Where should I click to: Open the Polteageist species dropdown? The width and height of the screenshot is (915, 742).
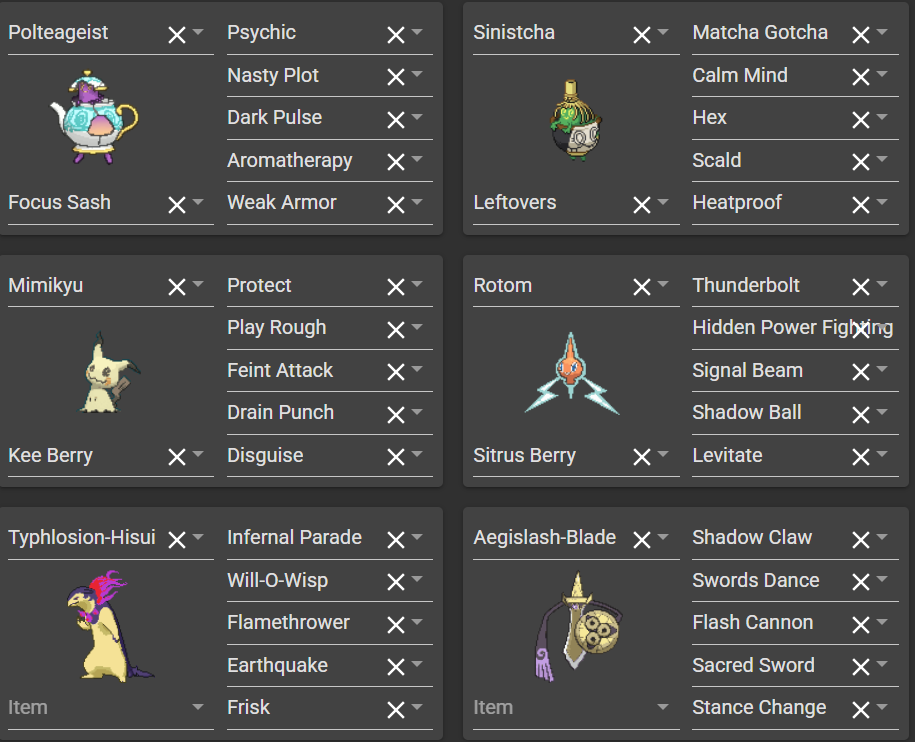[198, 32]
